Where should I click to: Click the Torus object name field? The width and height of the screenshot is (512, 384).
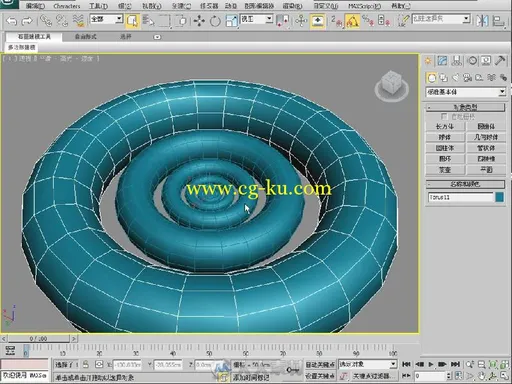coord(460,198)
